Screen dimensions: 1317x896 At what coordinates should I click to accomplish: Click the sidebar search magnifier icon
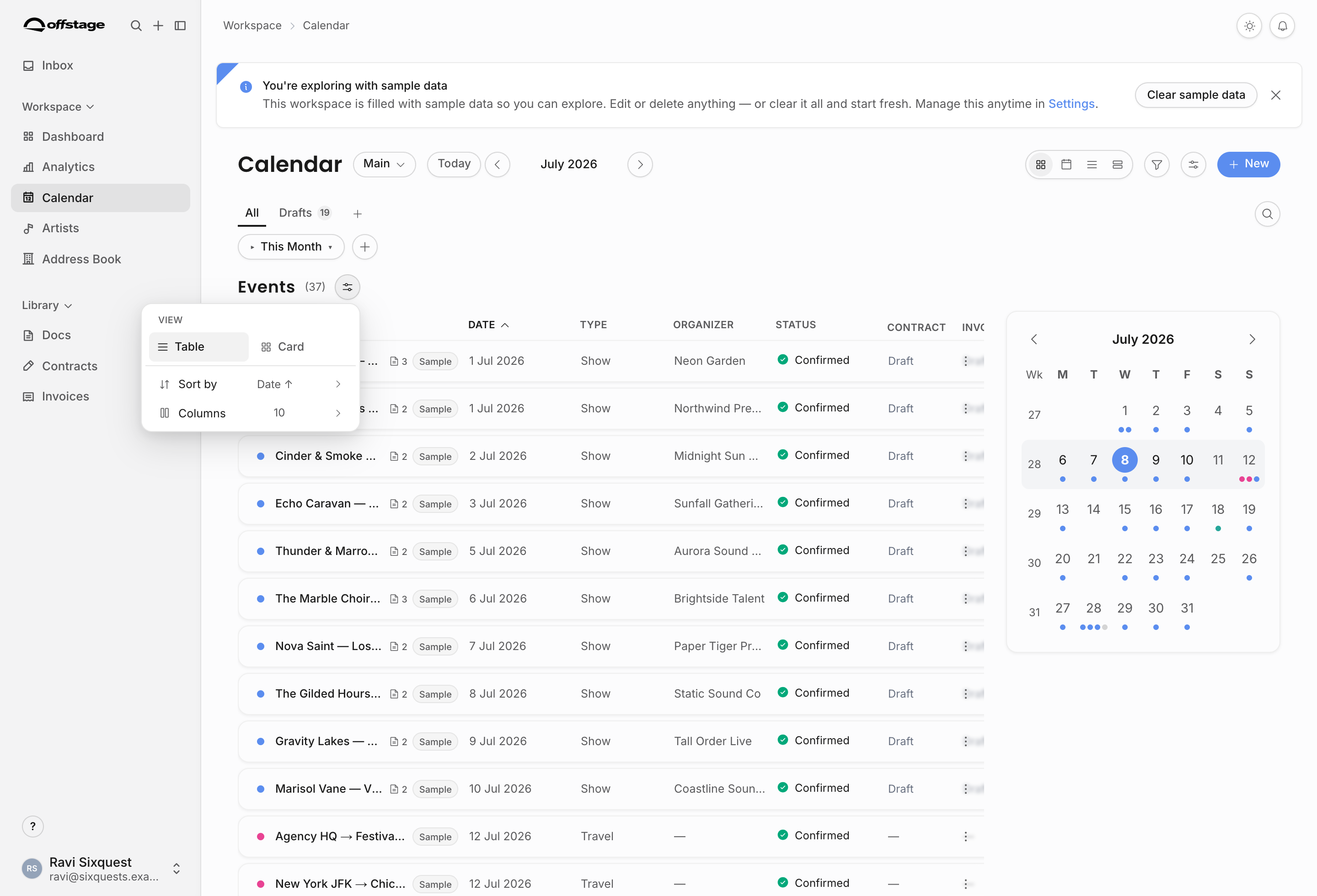pos(135,26)
